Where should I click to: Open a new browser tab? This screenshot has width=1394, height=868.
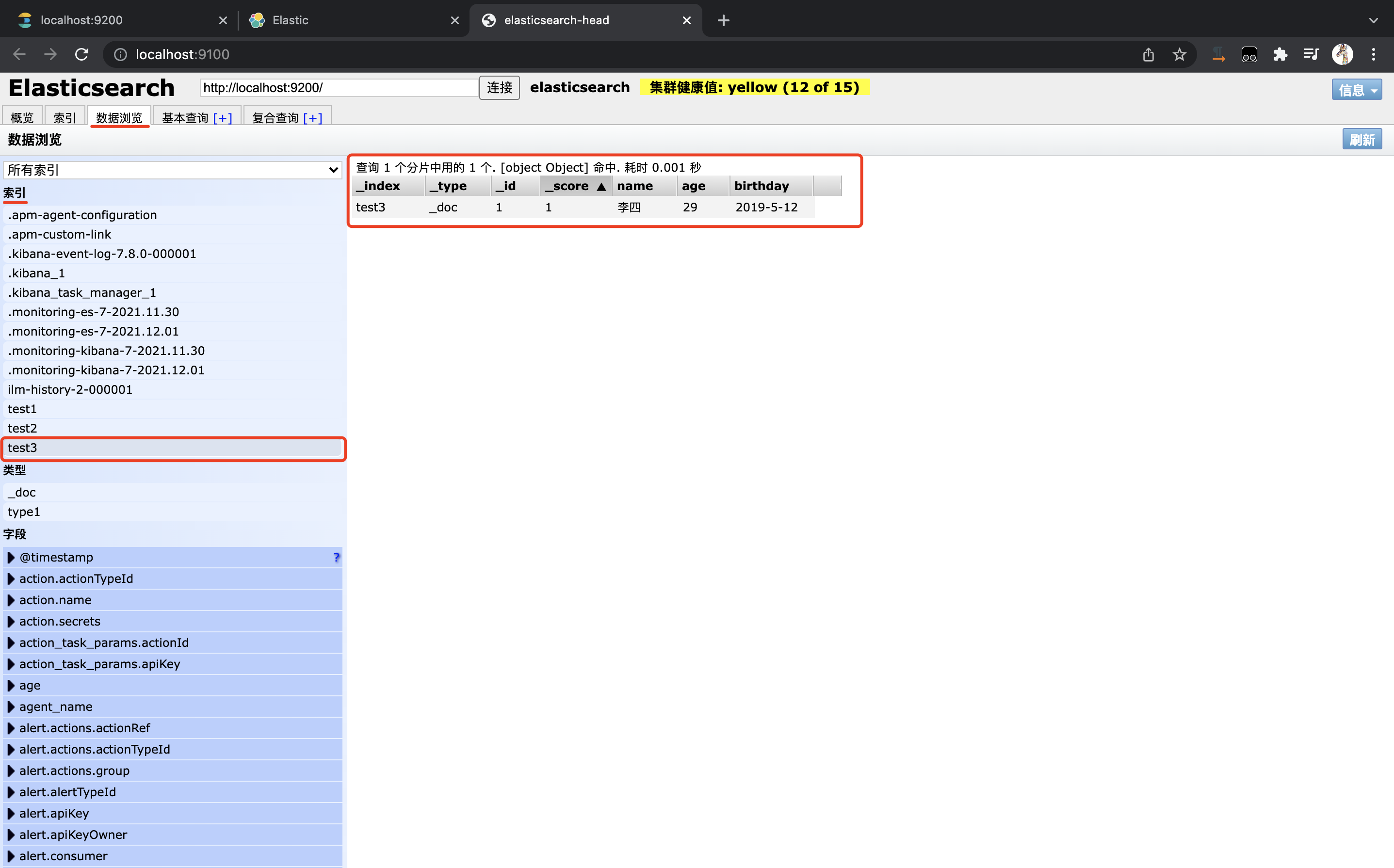(723, 21)
